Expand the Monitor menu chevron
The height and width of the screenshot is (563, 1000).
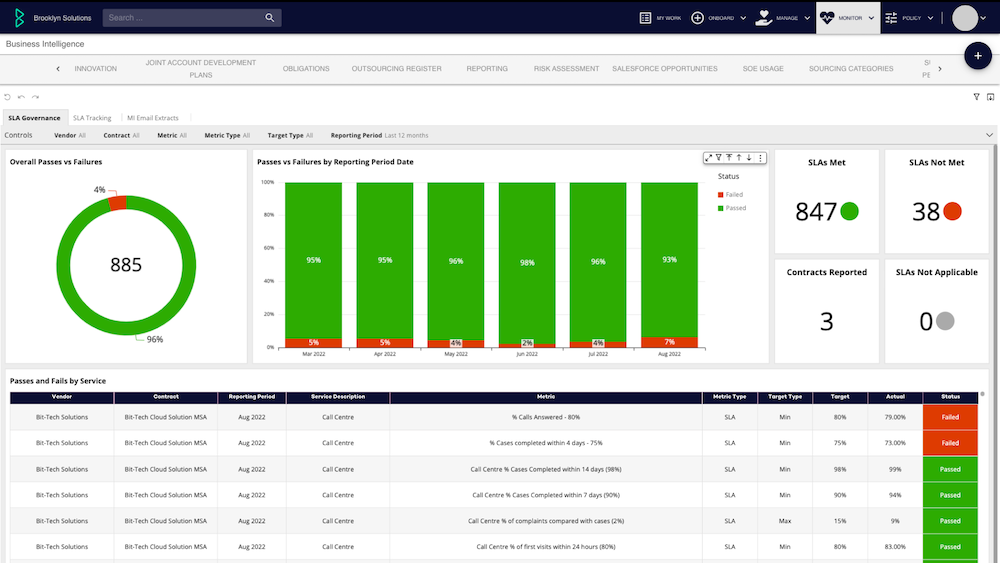click(871, 18)
